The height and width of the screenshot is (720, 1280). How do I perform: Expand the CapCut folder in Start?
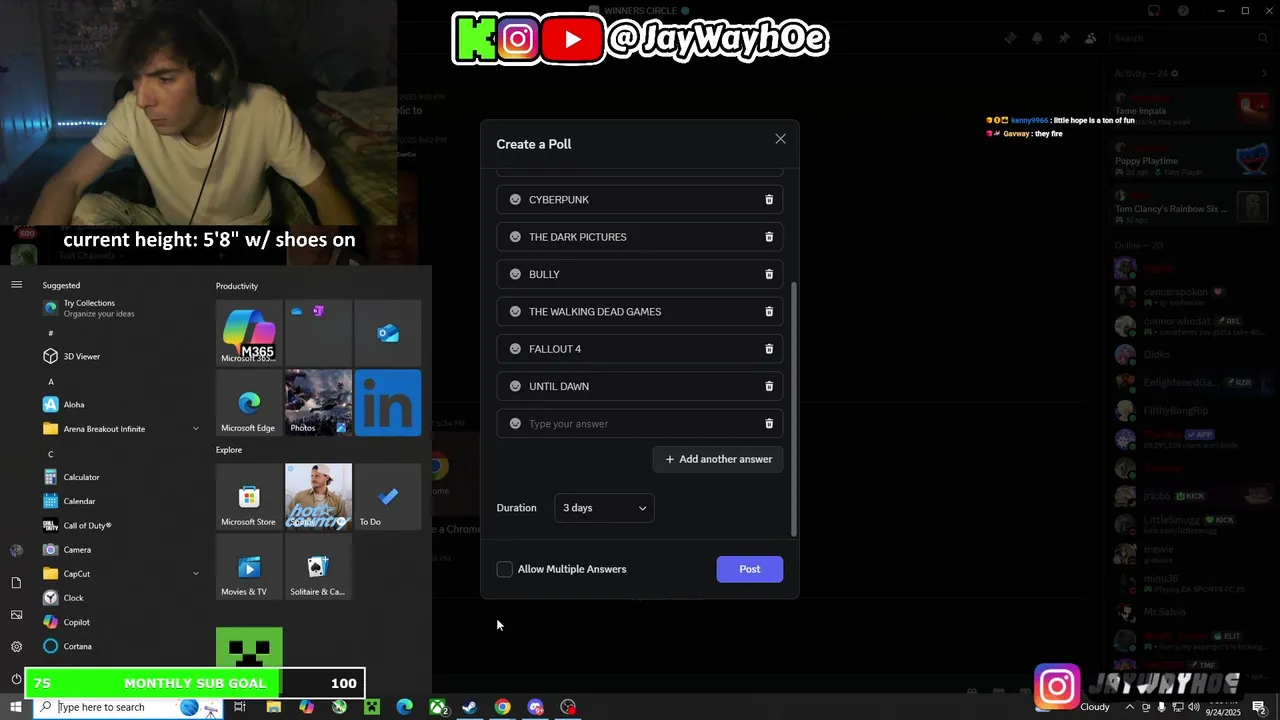195,574
